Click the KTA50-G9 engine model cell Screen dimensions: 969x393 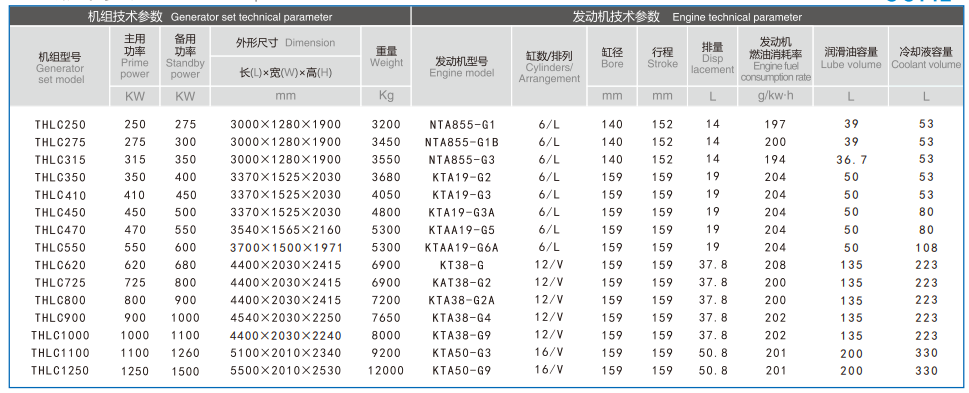coord(461,371)
